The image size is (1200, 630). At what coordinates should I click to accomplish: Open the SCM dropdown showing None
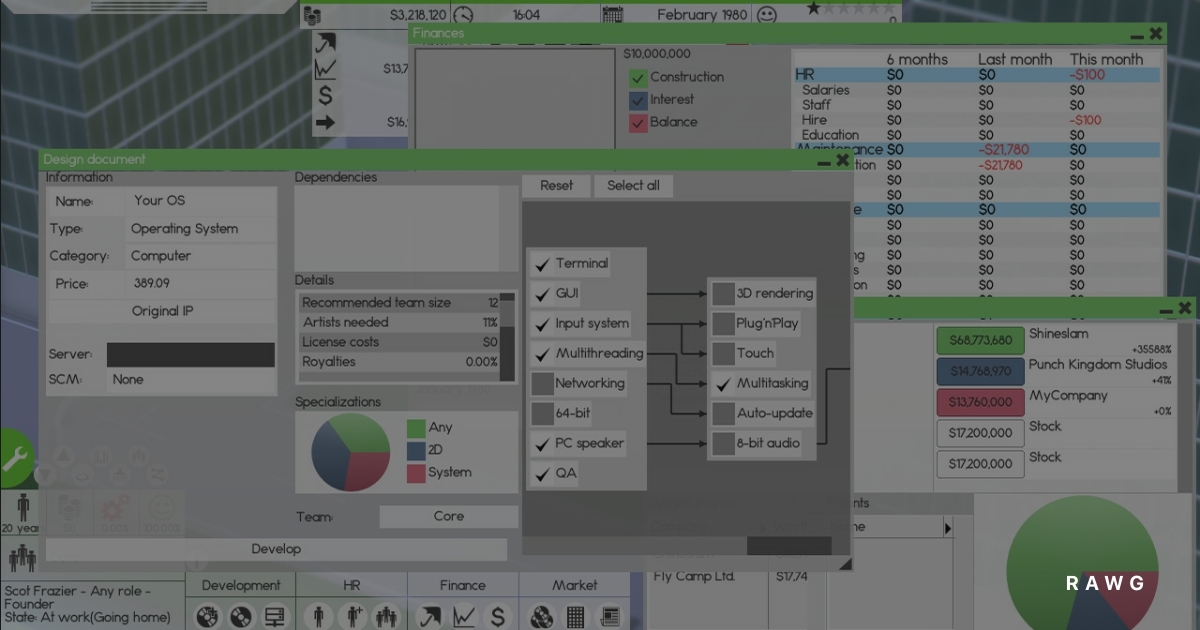click(191, 380)
